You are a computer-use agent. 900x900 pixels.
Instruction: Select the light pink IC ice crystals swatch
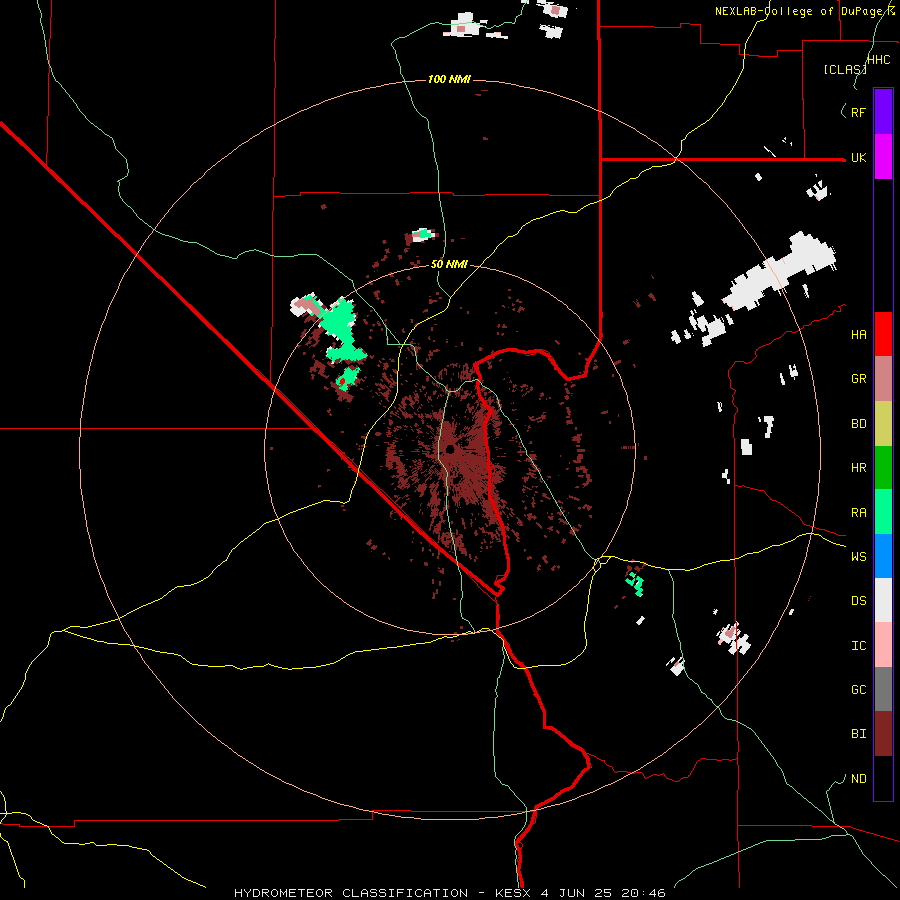tap(883, 645)
